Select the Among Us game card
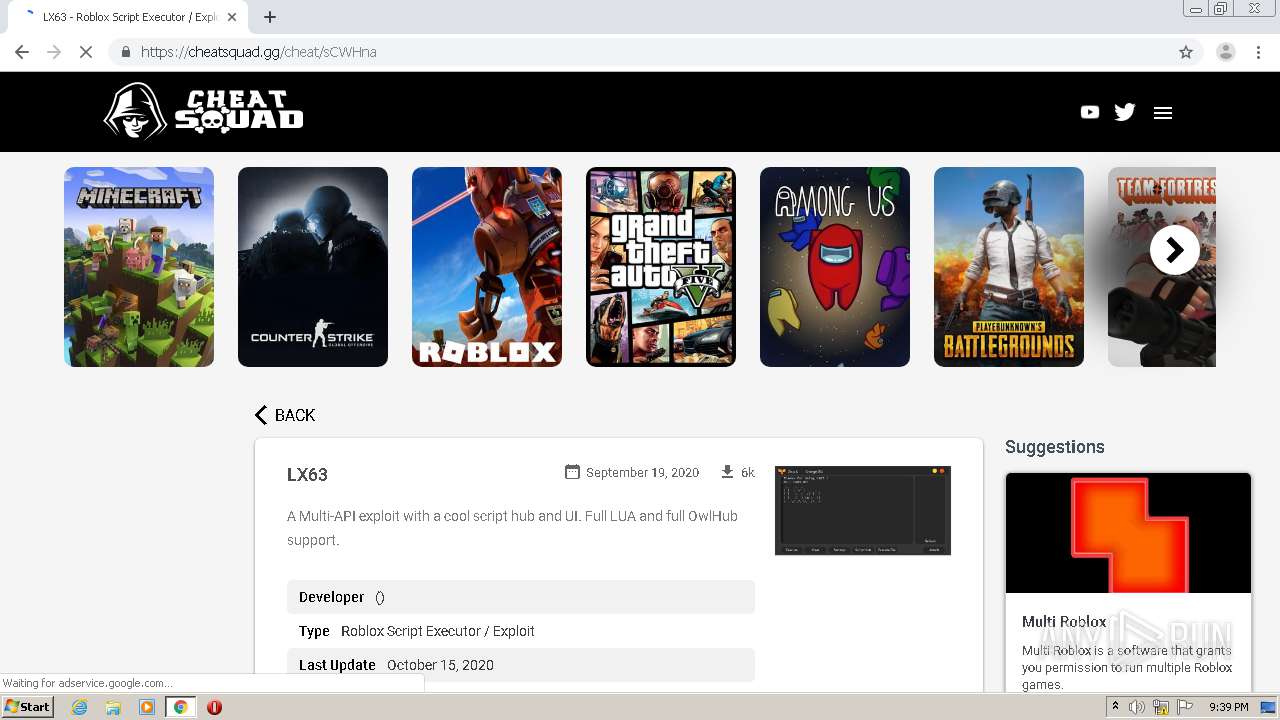Image resolution: width=1280 pixels, height=720 pixels. click(x=835, y=267)
